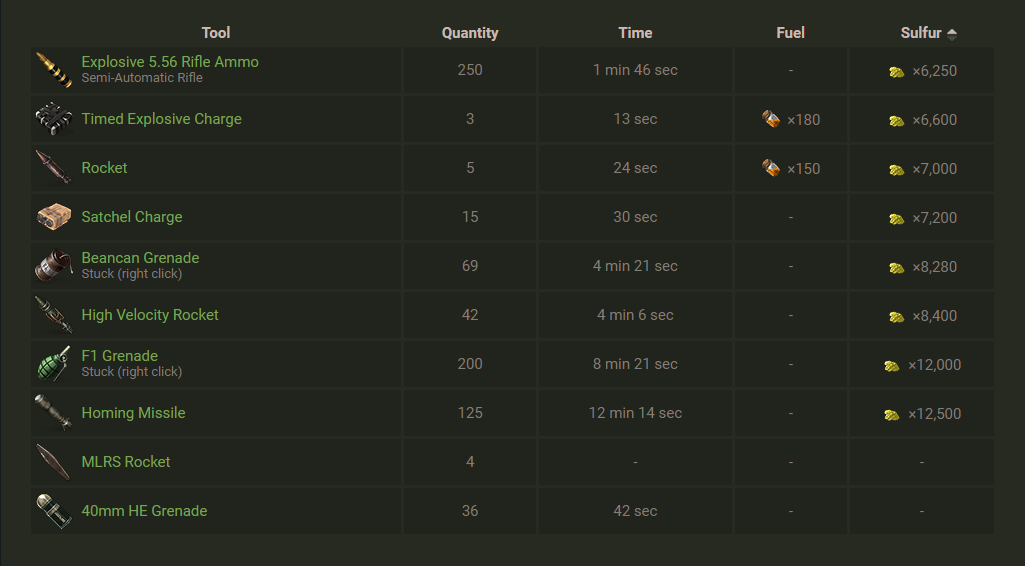Screen dimensions: 1025x566
Task: Click the MLRS Rocket icon
Action: click(53, 462)
